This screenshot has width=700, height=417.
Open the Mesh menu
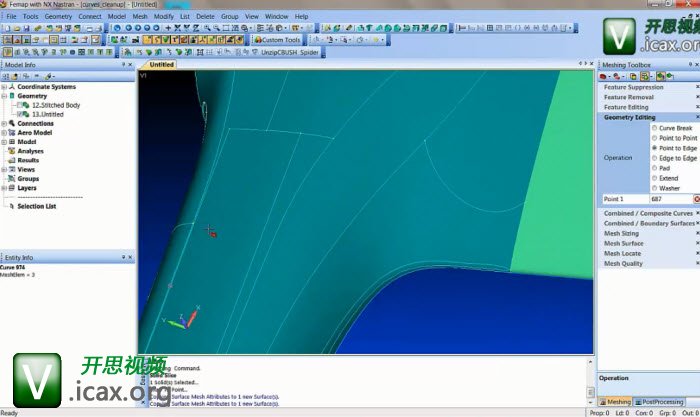pos(140,17)
